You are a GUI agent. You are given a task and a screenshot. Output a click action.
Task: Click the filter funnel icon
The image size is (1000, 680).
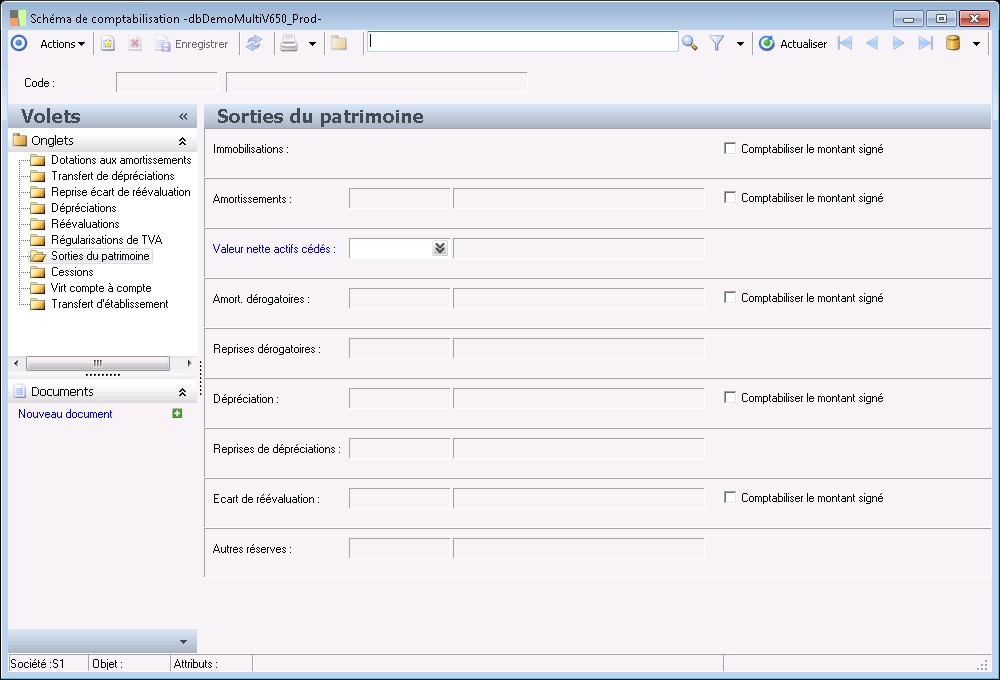[x=717, y=43]
